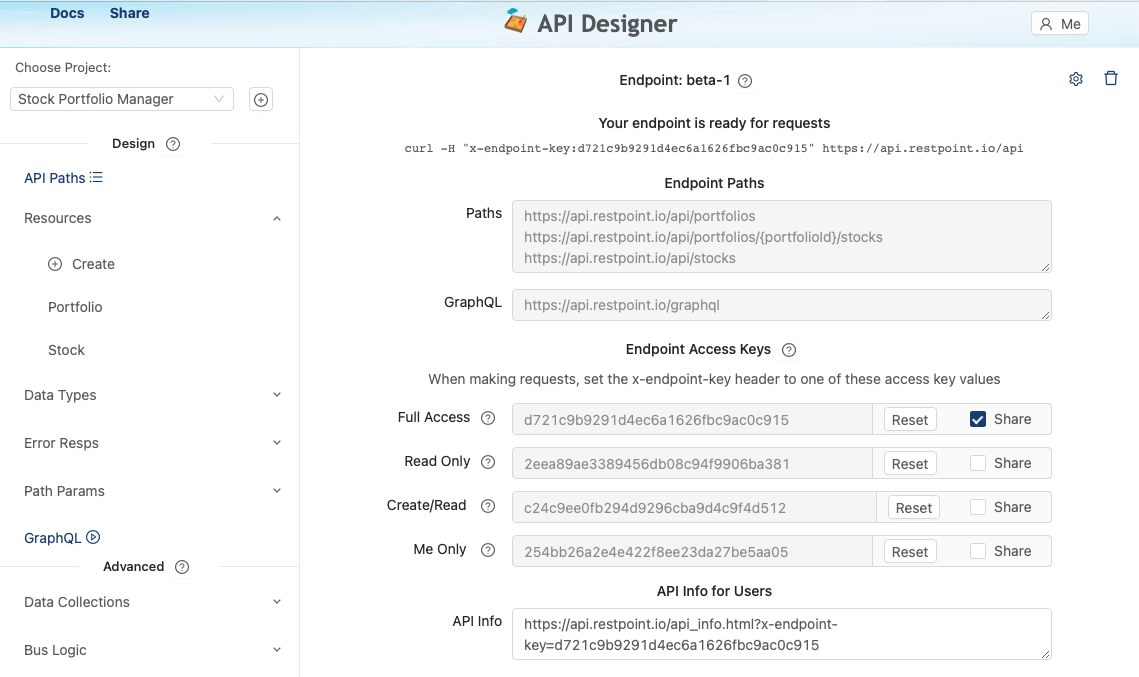Click Create/Read help icon
1139x677 pixels.
488,506
